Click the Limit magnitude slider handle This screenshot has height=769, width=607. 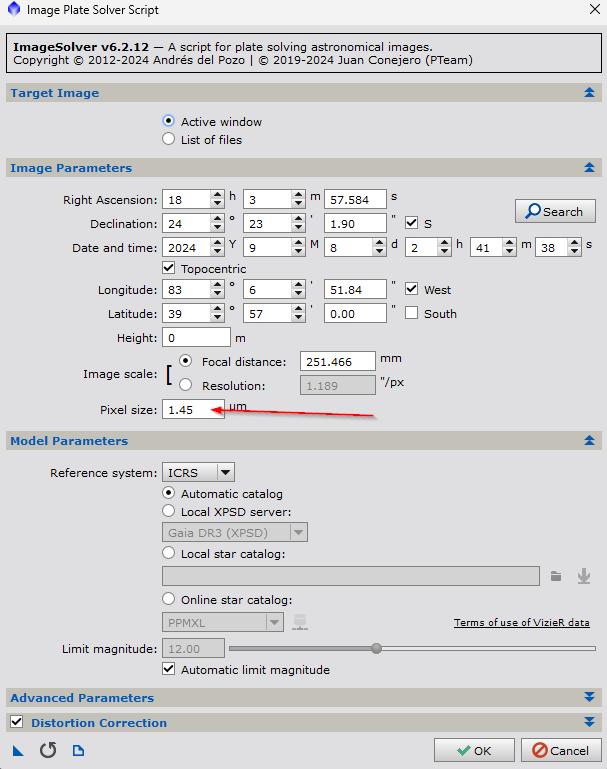(376, 648)
